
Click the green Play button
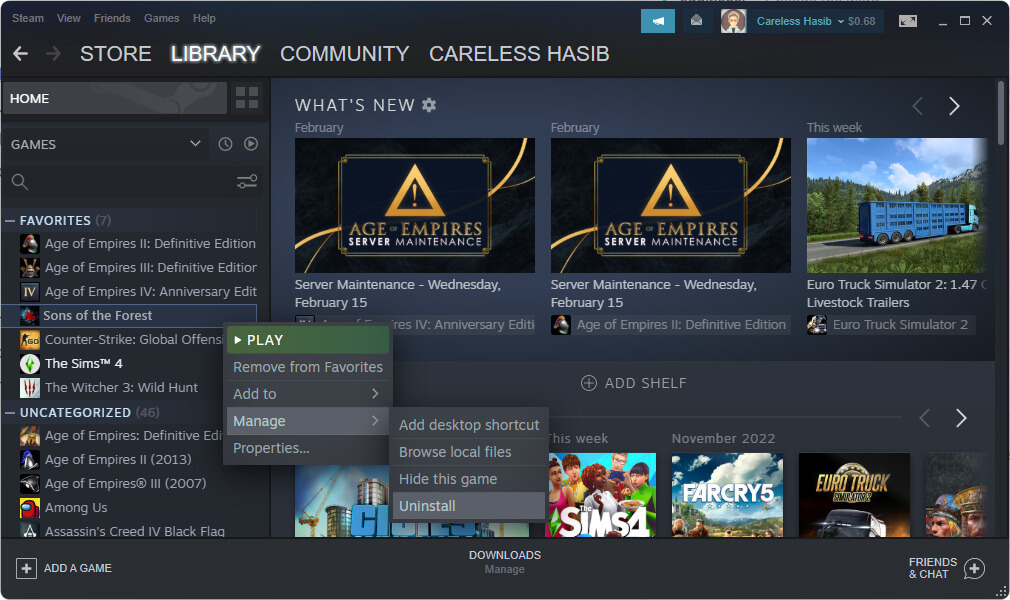[x=308, y=340]
